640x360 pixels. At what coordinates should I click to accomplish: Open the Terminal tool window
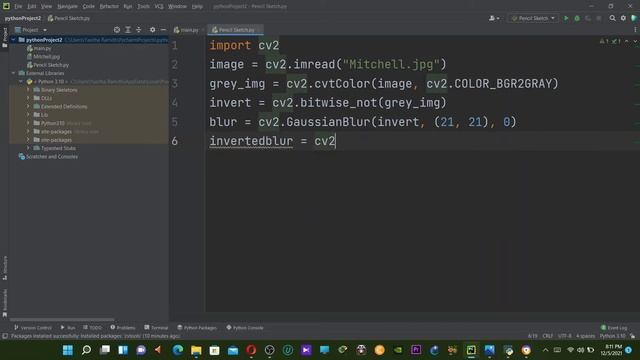156,327
